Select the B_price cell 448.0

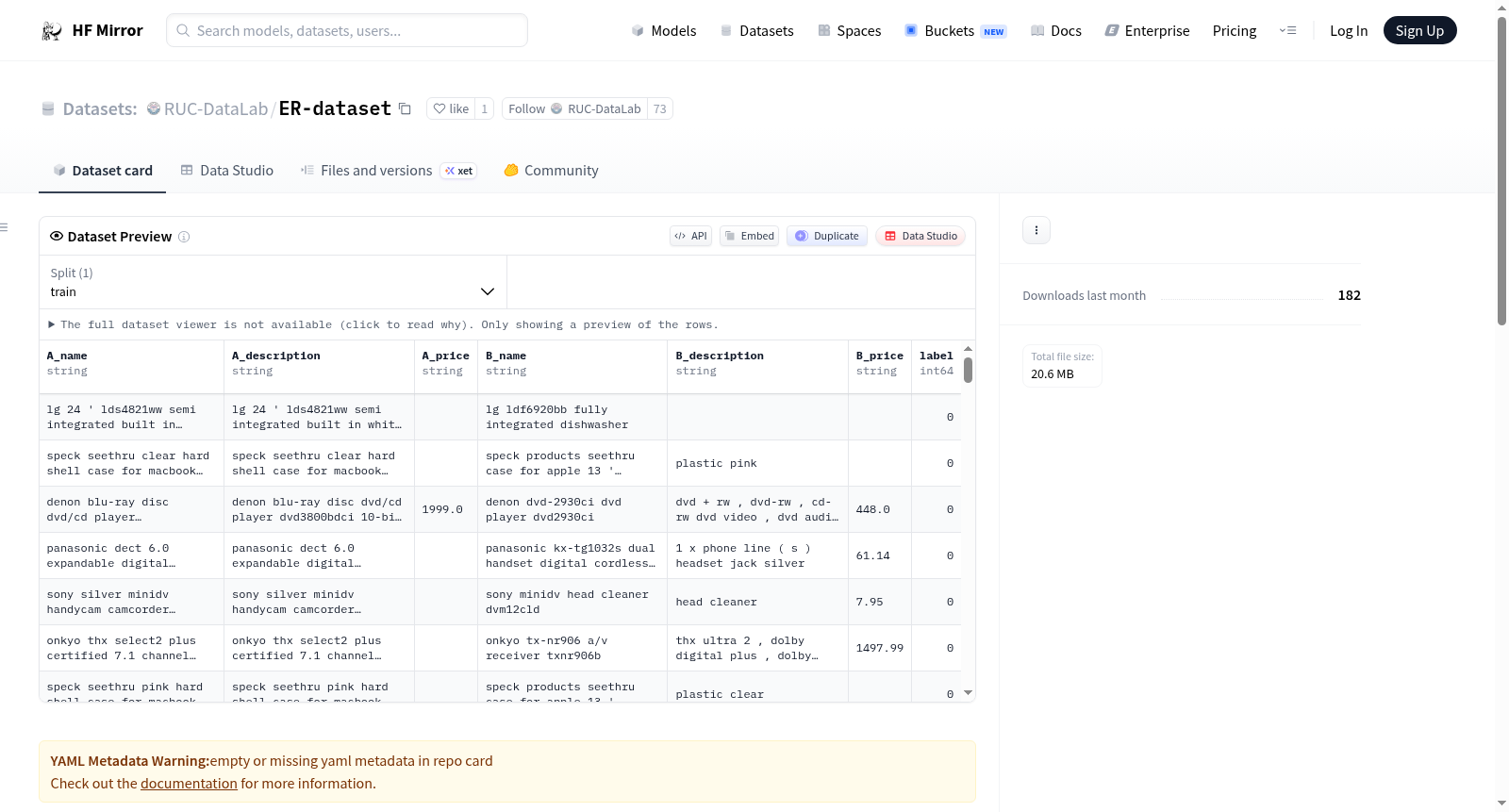(880, 509)
